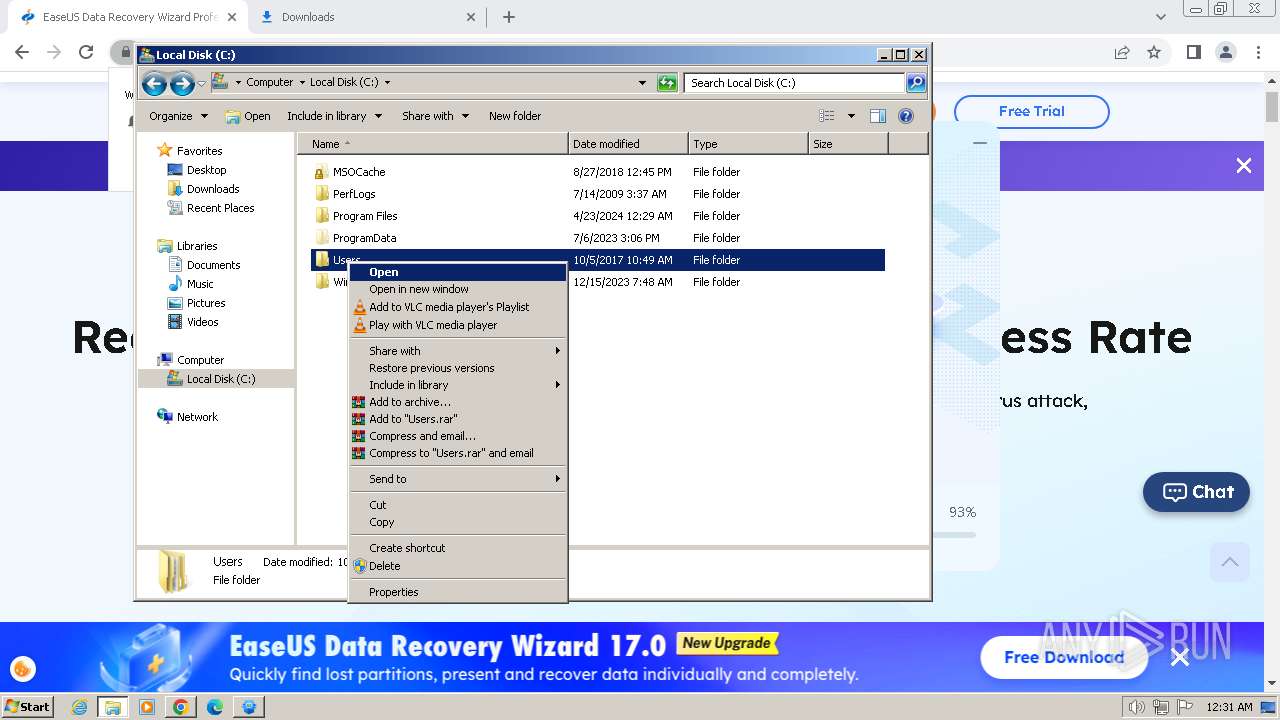Viewport: 1280px width, 720px height.
Task: Open Chrome tab search dropdown arrow
Action: 1160,17
